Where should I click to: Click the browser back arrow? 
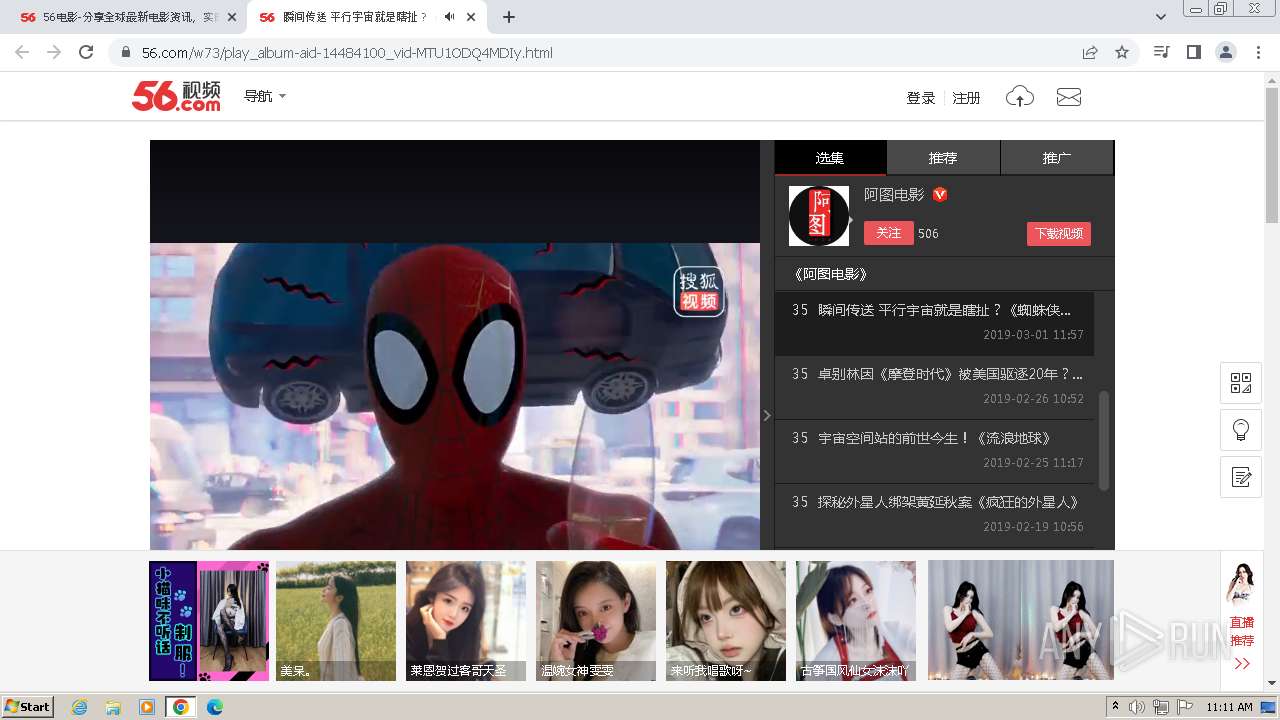click(22, 52)
